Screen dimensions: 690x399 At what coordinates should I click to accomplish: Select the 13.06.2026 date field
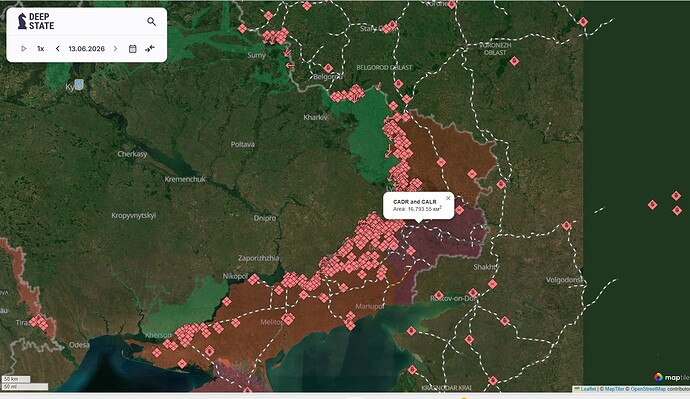click(x=87, y=48)
